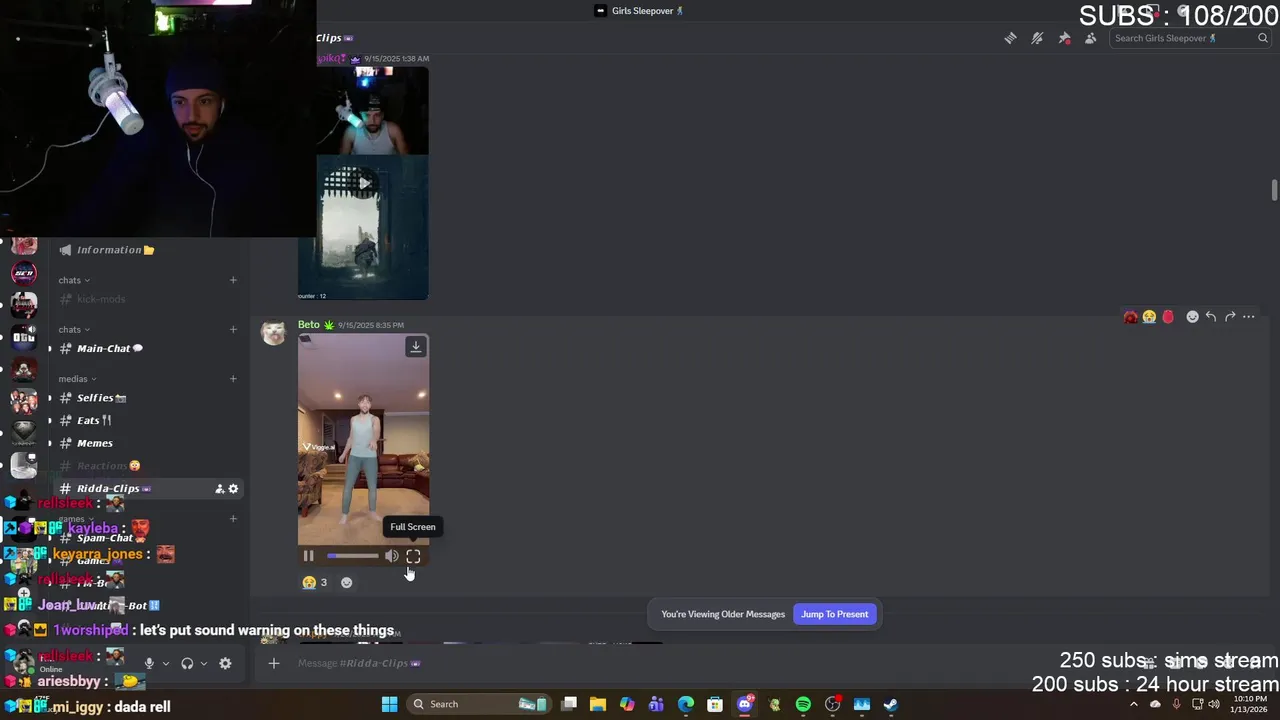This screenshot has width=1280, height=720.
Task: Open User Settings gear in user panel
Action: tap(225, 663)
